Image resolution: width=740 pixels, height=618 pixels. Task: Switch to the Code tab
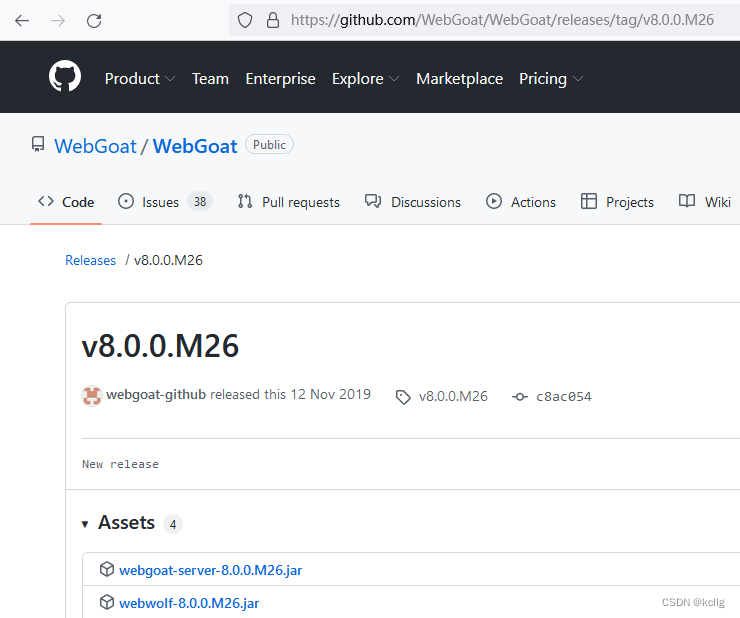66,202
